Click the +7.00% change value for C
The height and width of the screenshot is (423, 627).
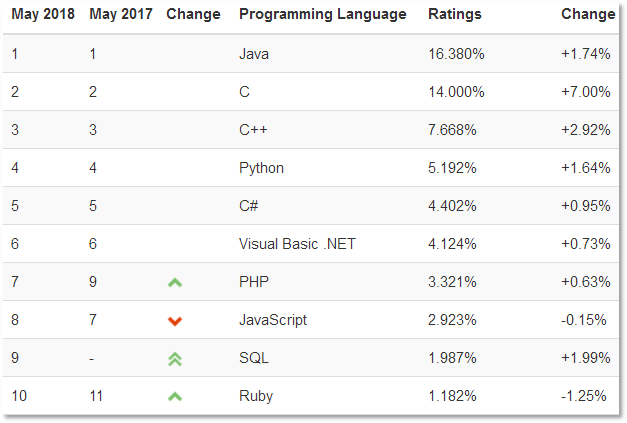click(x=585, y=92)
